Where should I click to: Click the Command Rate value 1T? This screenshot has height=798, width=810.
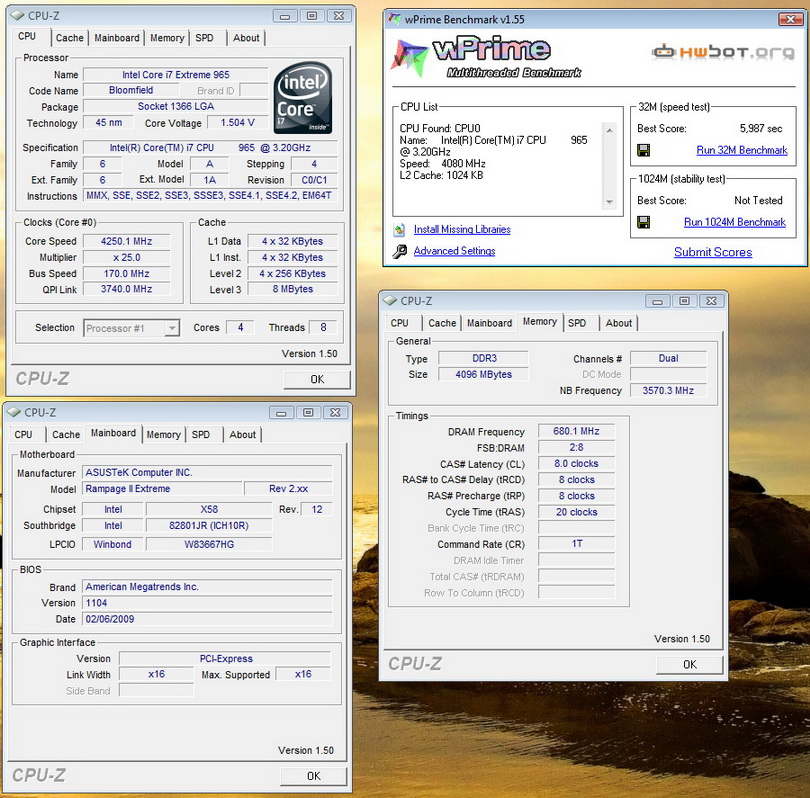click(577, 543)
